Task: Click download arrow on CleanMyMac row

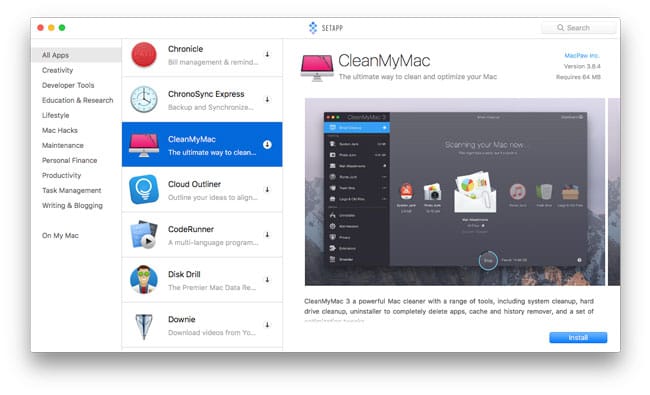Action: click(x=267, y=144)
